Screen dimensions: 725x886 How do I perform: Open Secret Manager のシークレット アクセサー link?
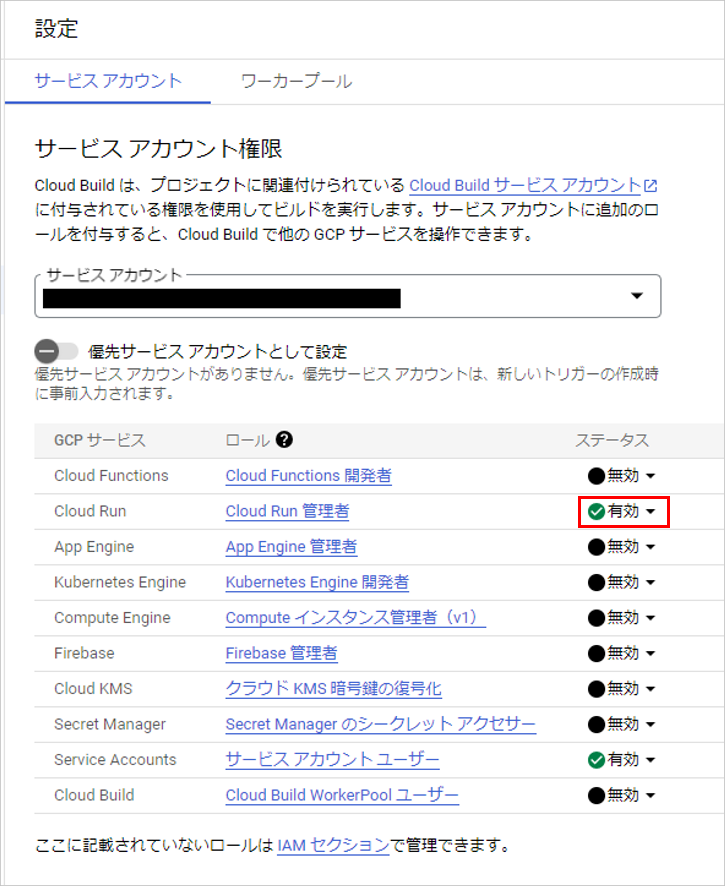click(x=380, y=724)
